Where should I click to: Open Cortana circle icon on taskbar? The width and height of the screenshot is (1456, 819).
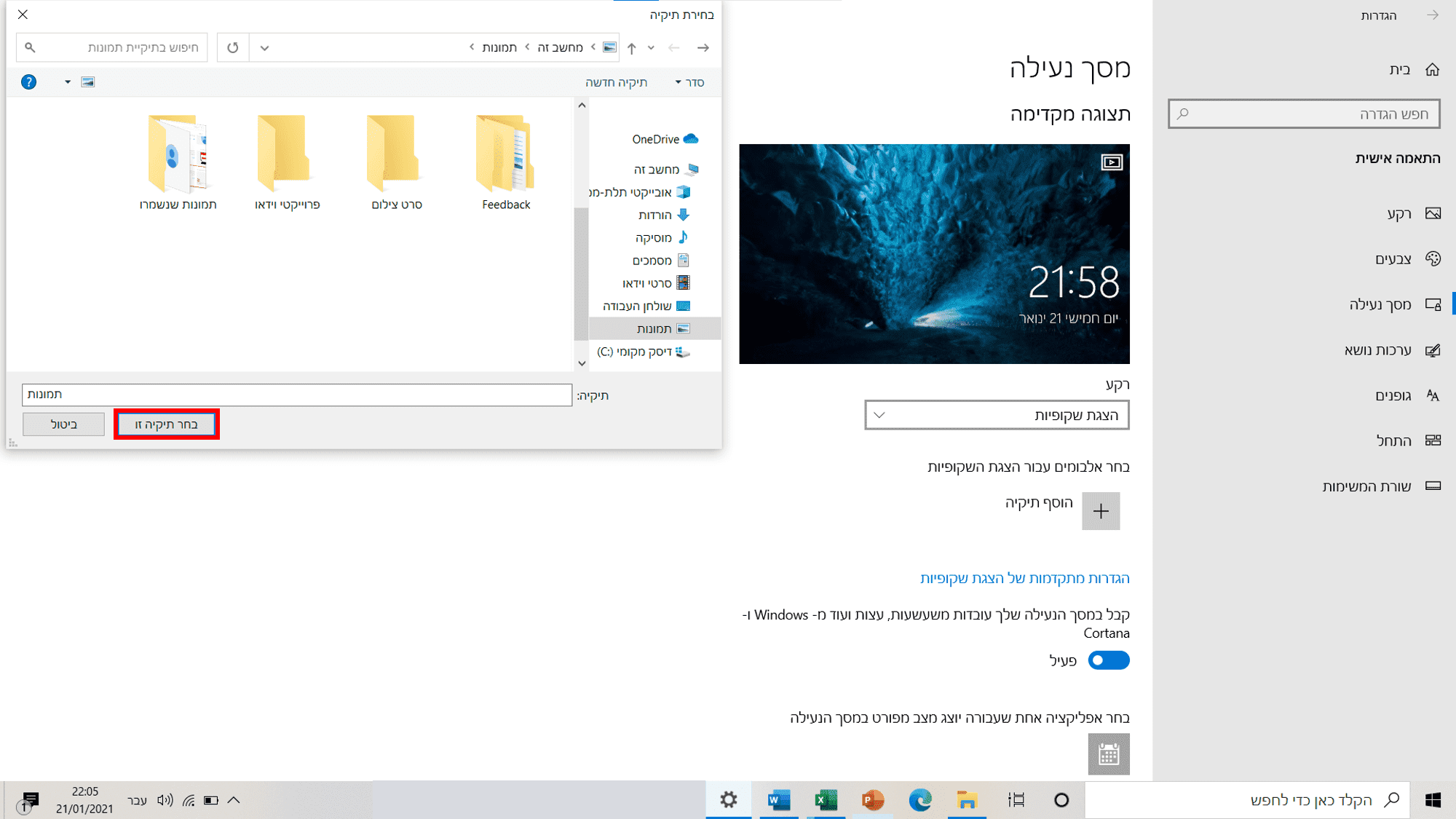tap(1061, 800)
